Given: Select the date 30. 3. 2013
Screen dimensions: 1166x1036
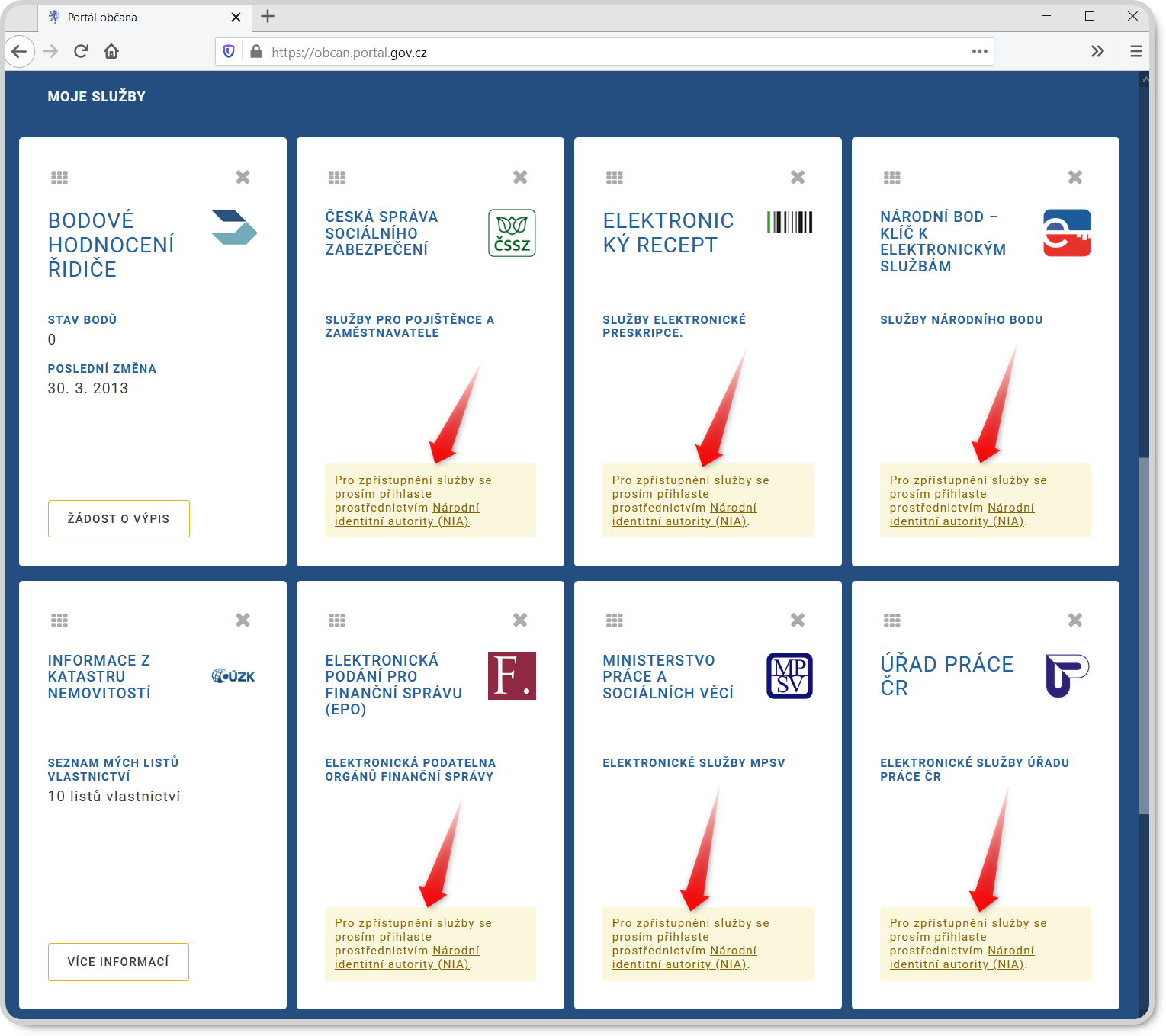Looking at the screenshot, I should pyautogui.click(x=88, y=388).
